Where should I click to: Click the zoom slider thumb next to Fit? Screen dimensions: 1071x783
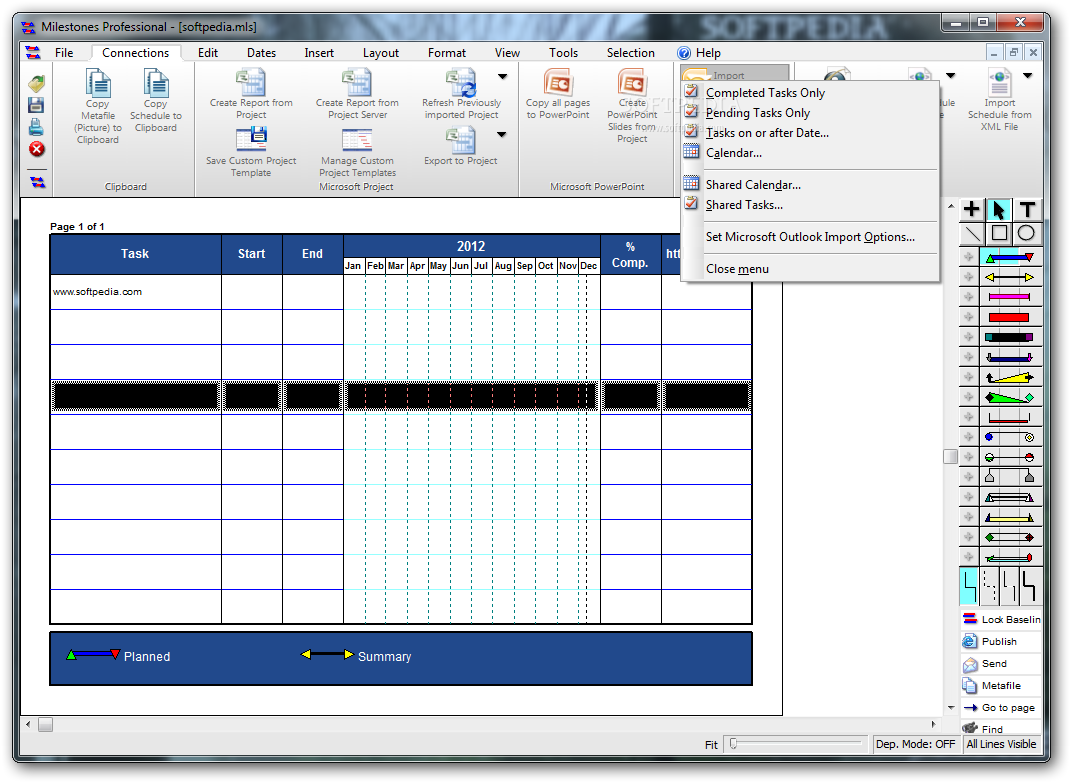(734, 743)
